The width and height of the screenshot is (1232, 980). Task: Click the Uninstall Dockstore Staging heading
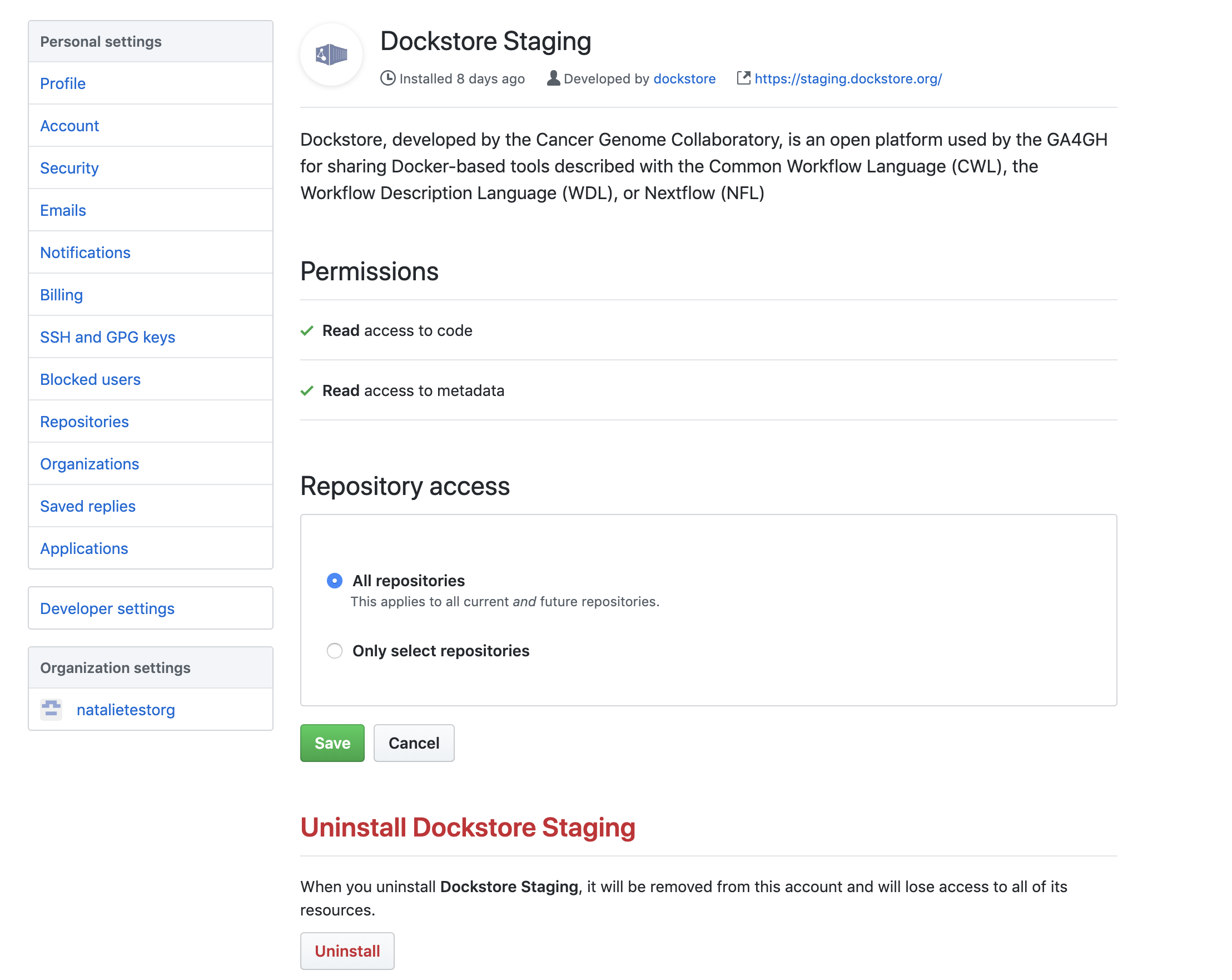[468, 828]
